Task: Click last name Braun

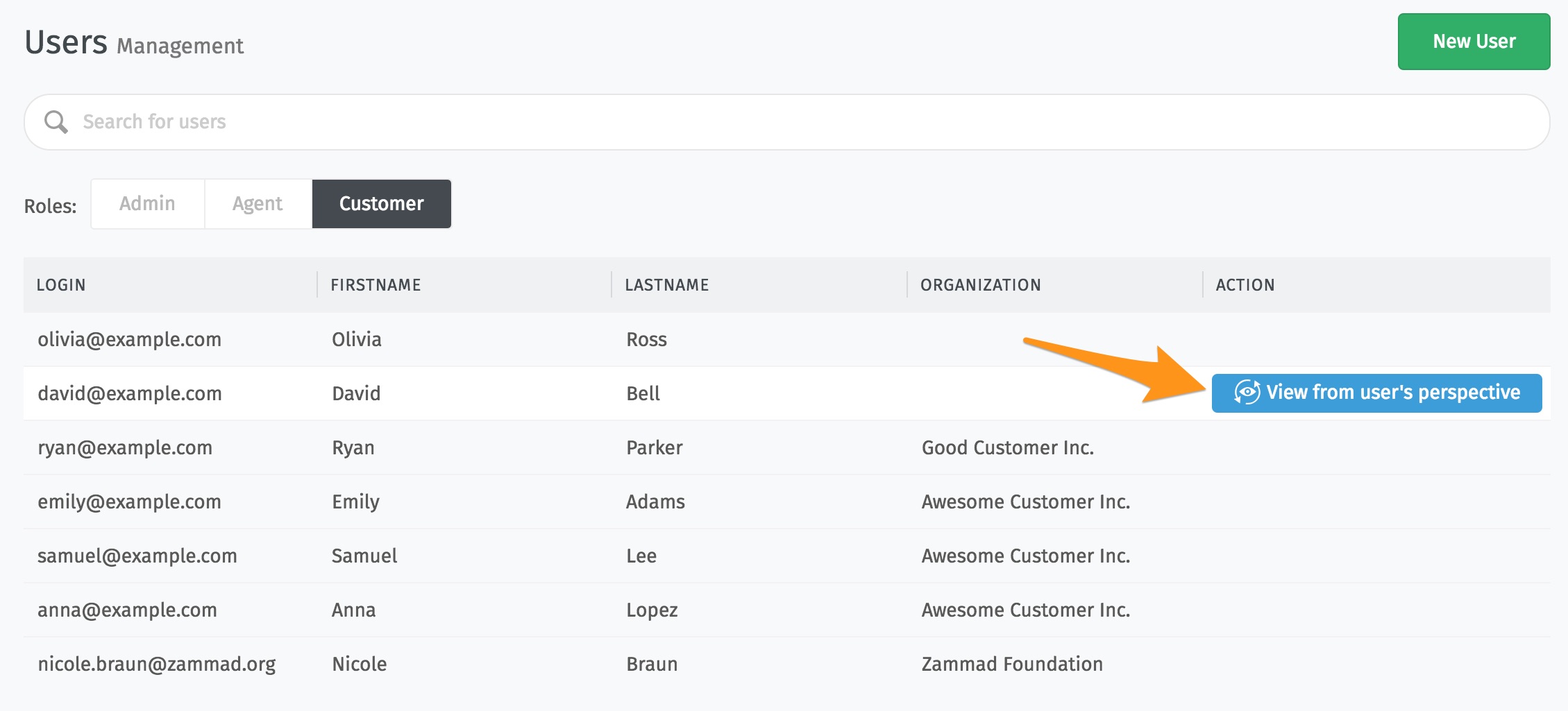Action: (652, 664)
